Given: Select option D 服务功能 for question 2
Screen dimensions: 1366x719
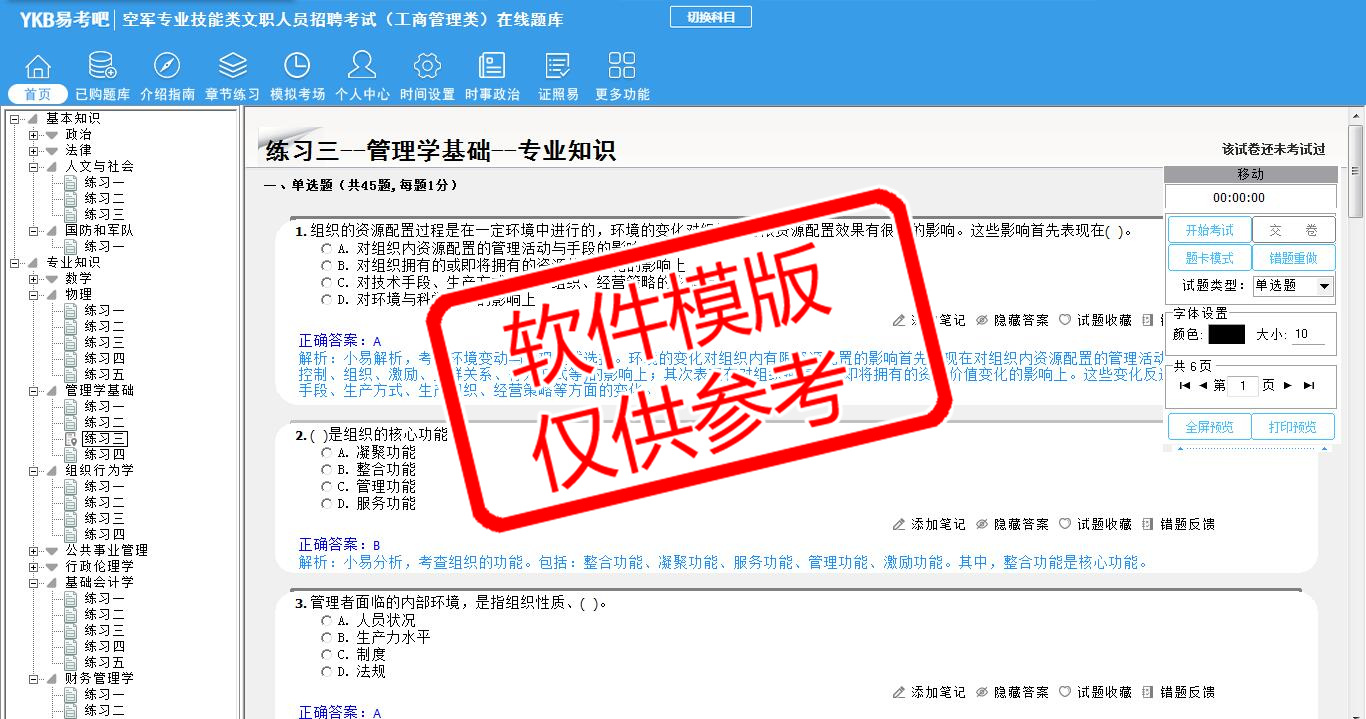Looking at the screenshot, I should point(326,504).
